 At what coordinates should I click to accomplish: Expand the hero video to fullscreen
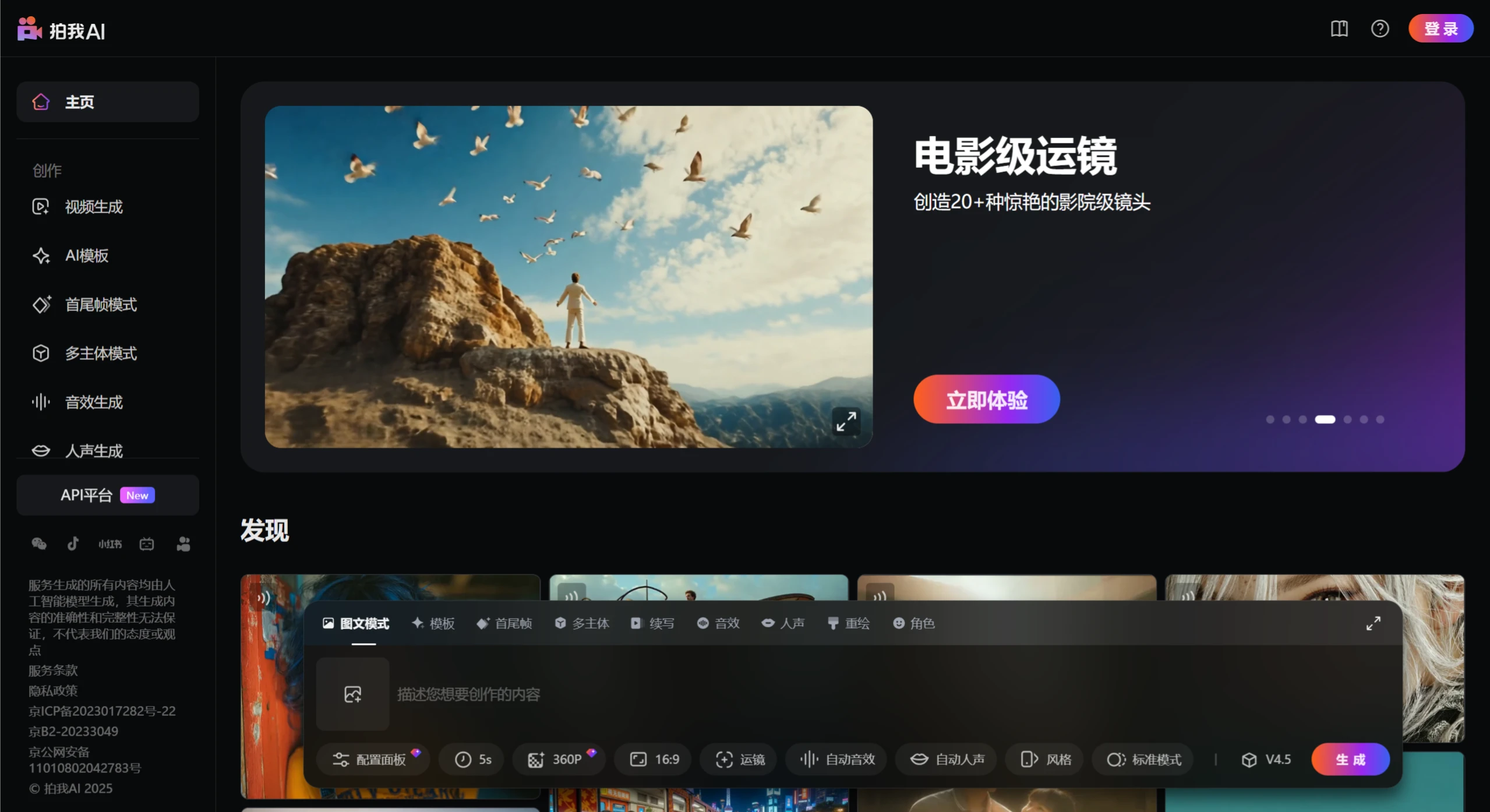[x=846, y=421]
